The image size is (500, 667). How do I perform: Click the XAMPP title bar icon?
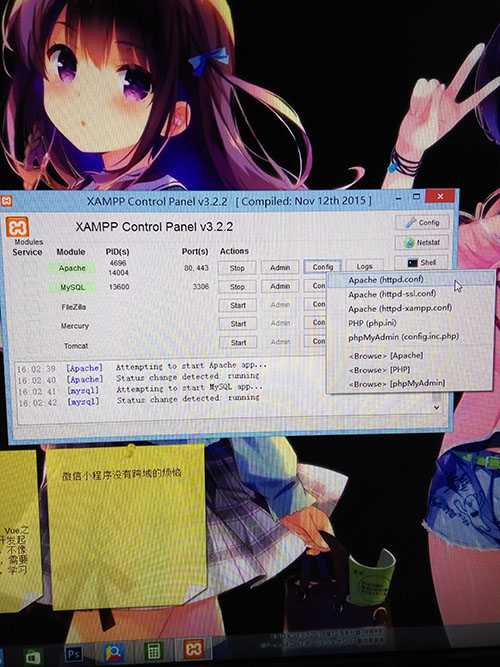(x=6, y=200)
